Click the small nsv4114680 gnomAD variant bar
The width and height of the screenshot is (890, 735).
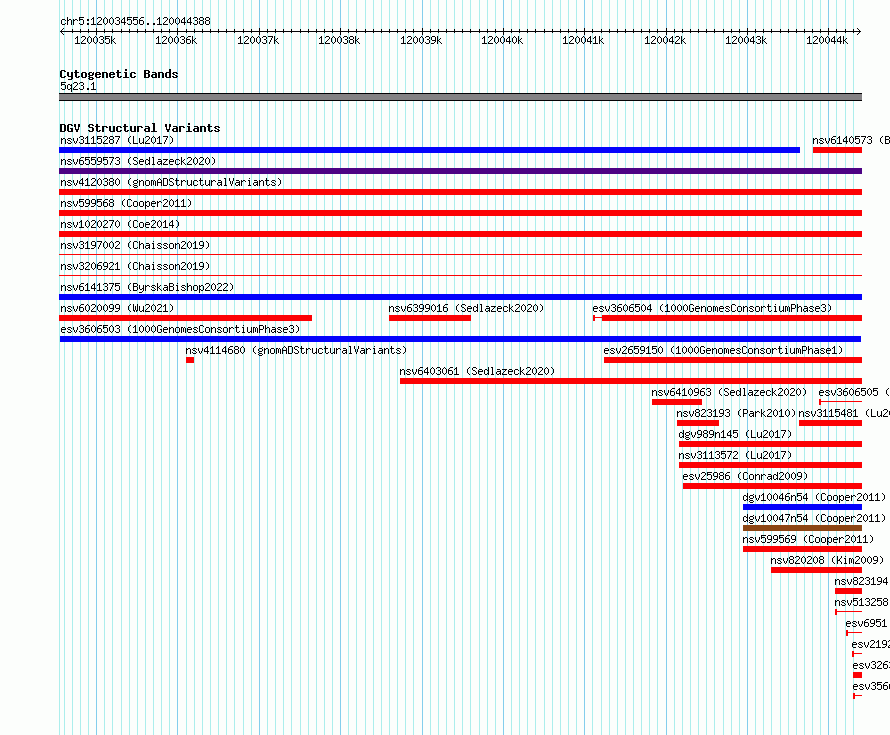[x=190, y=360]
